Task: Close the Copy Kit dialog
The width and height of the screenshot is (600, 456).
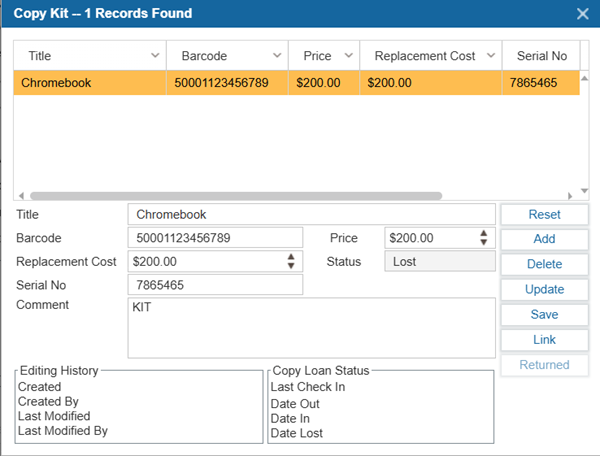Action: (x=583, y=14)
